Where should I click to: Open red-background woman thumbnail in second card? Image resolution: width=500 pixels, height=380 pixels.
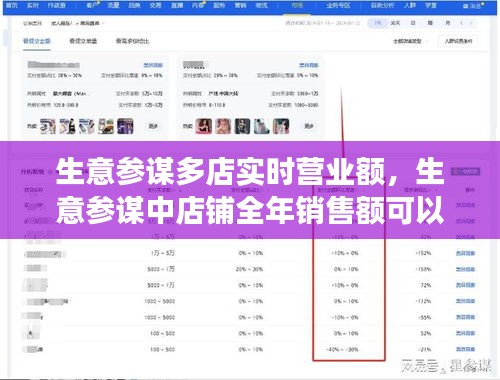pyautogui.click(x=204, y=126)
